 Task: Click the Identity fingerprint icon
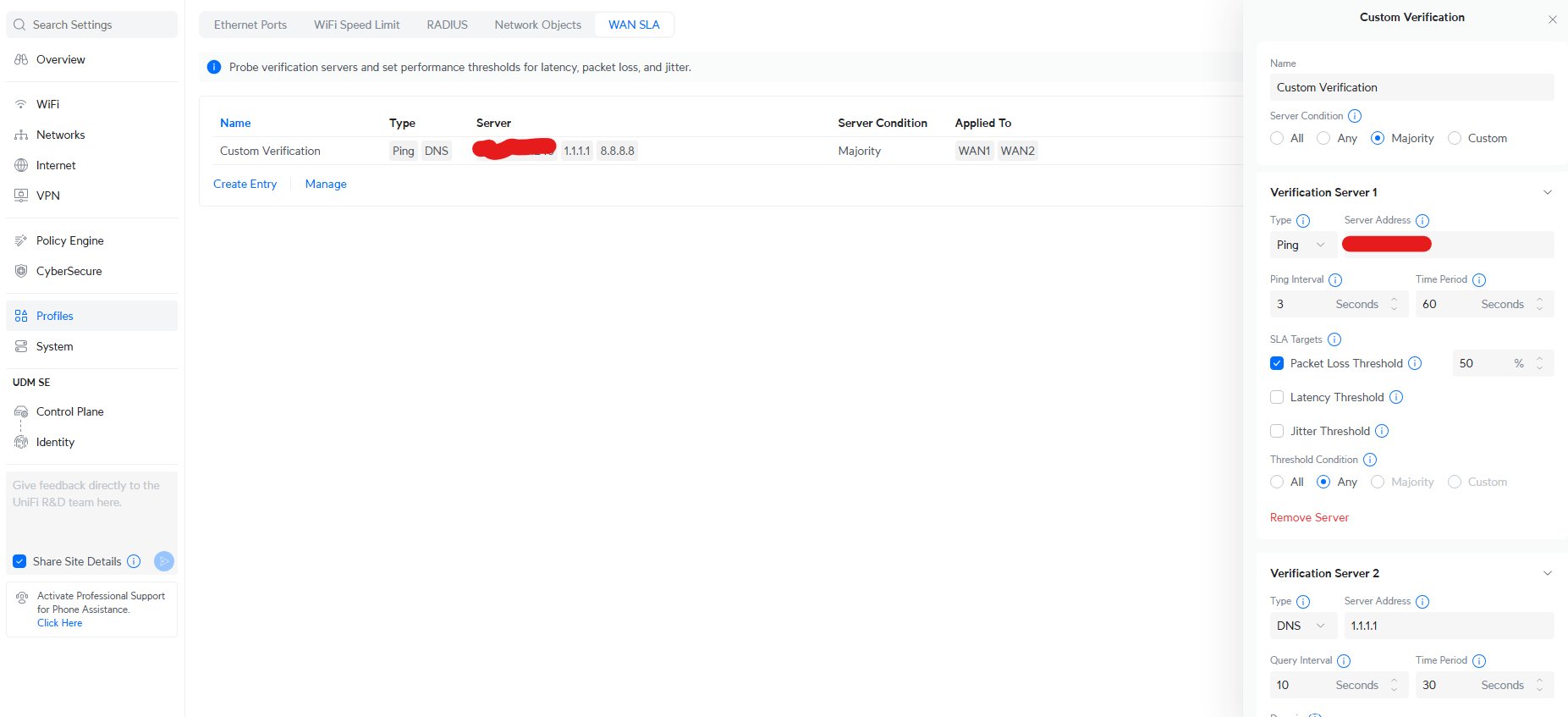[21, 442]
